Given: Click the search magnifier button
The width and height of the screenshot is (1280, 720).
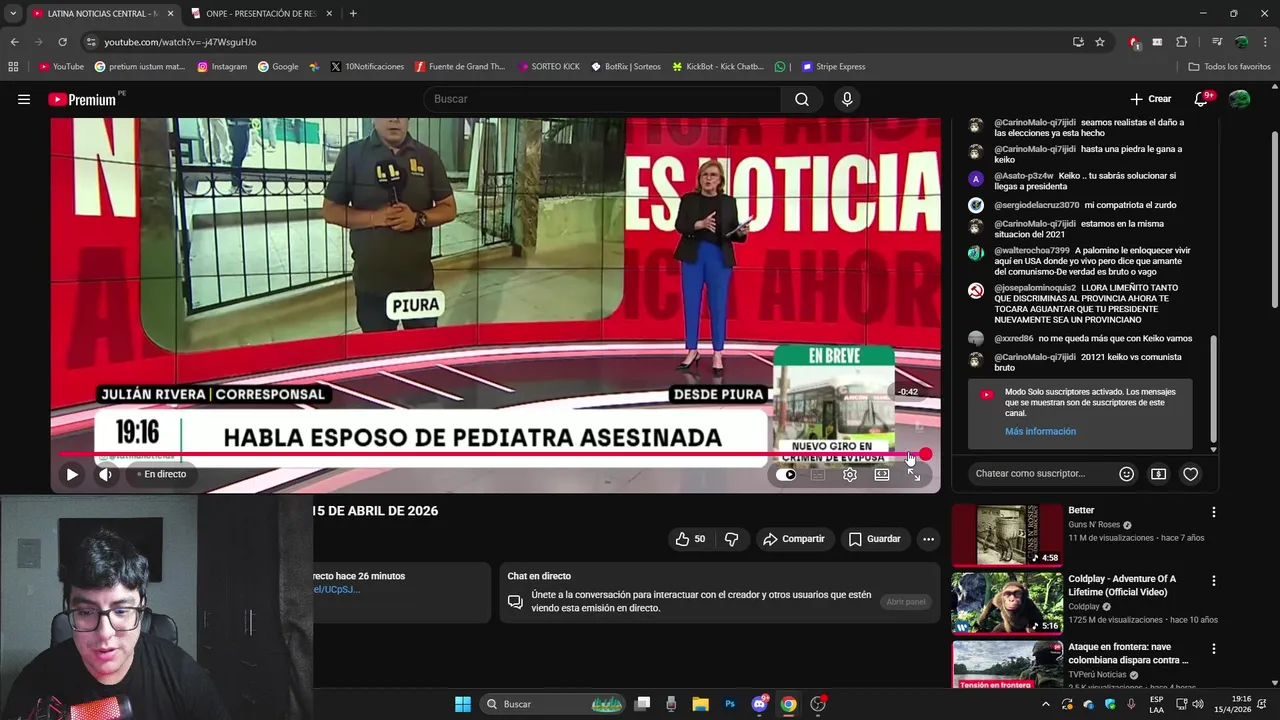Looking at the screenshot, I should 802,99.
